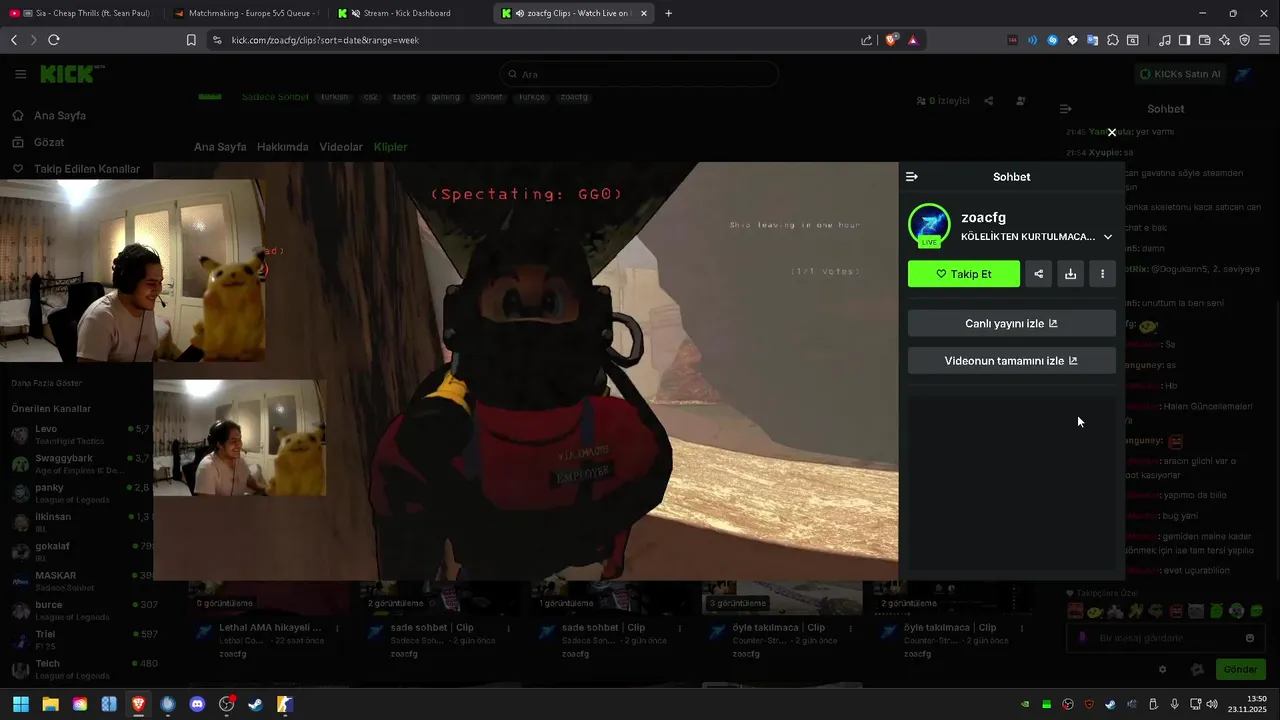Switch to Stream - Kick Dashboard tab
This screenshot has height=720, width=1280.
[x=409, y=13]
